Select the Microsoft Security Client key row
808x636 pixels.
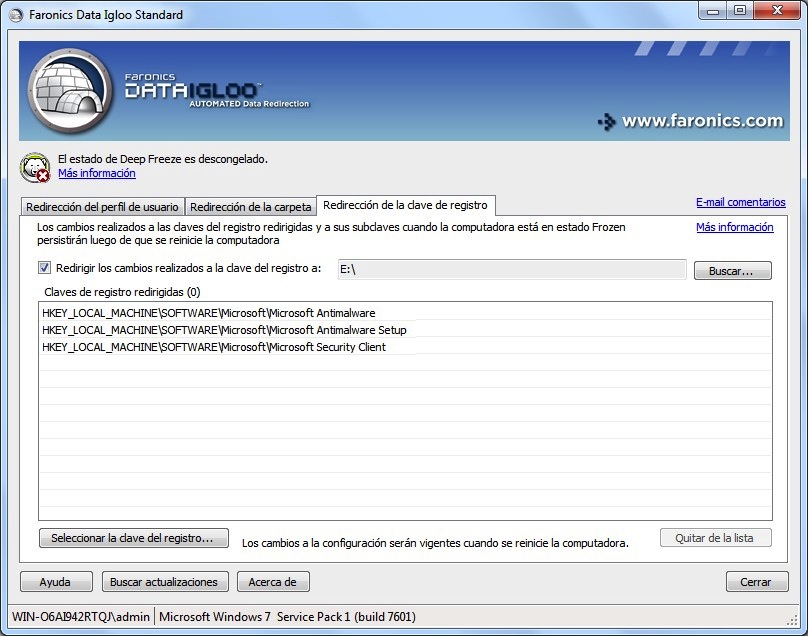pyautogui.click(x=405, y=347)
